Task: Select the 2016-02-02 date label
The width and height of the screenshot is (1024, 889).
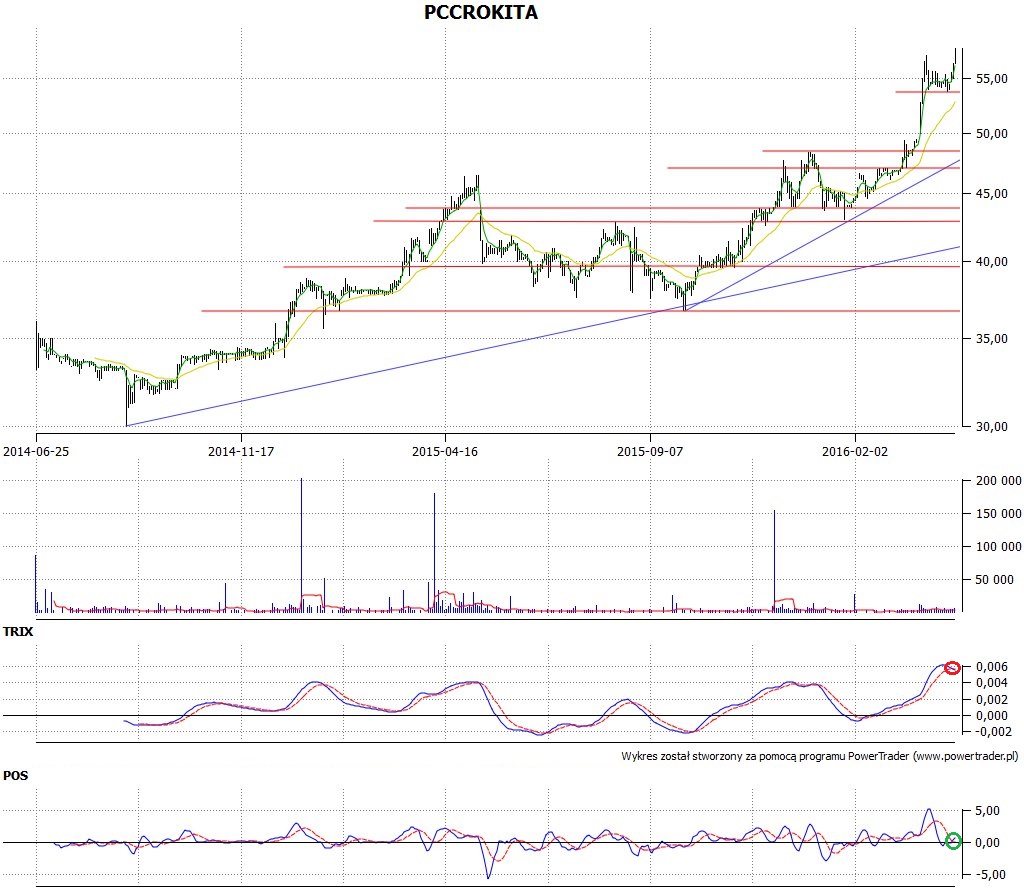Action: (855, 451)
